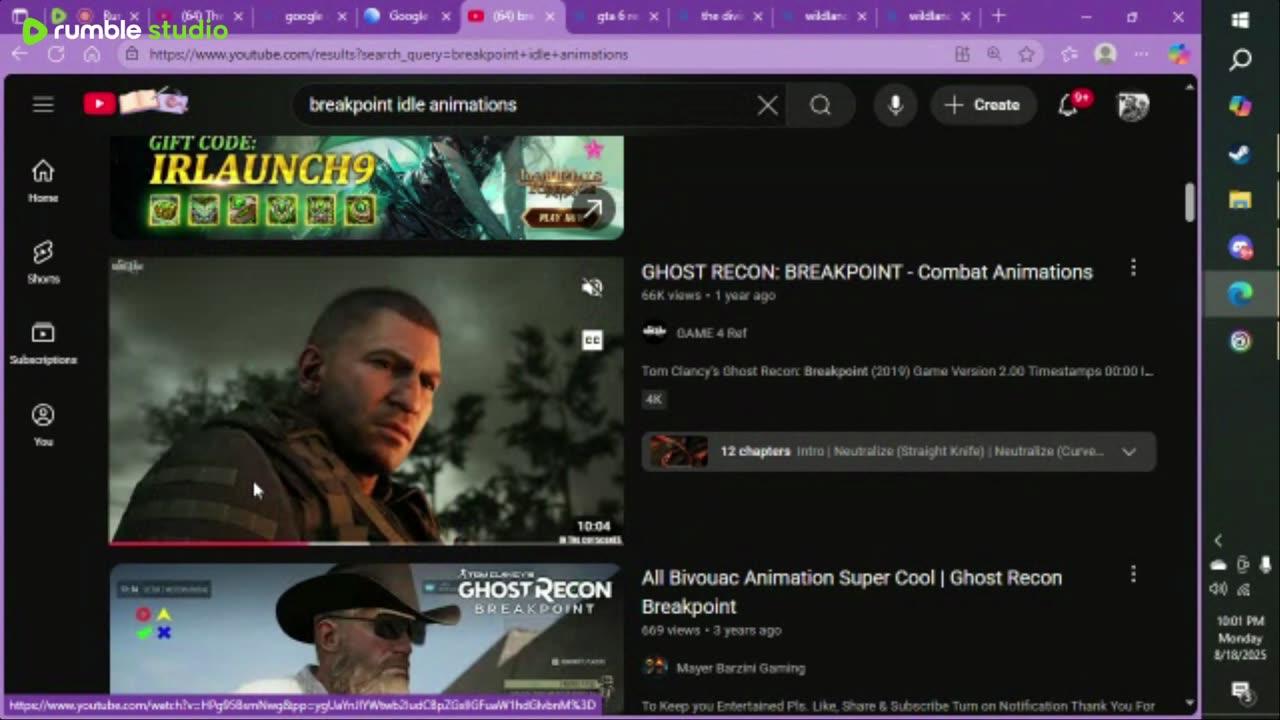Screen dimensions: 1280x720
Task: Switch to the gta 6 tab
Action: coord(617,16)
